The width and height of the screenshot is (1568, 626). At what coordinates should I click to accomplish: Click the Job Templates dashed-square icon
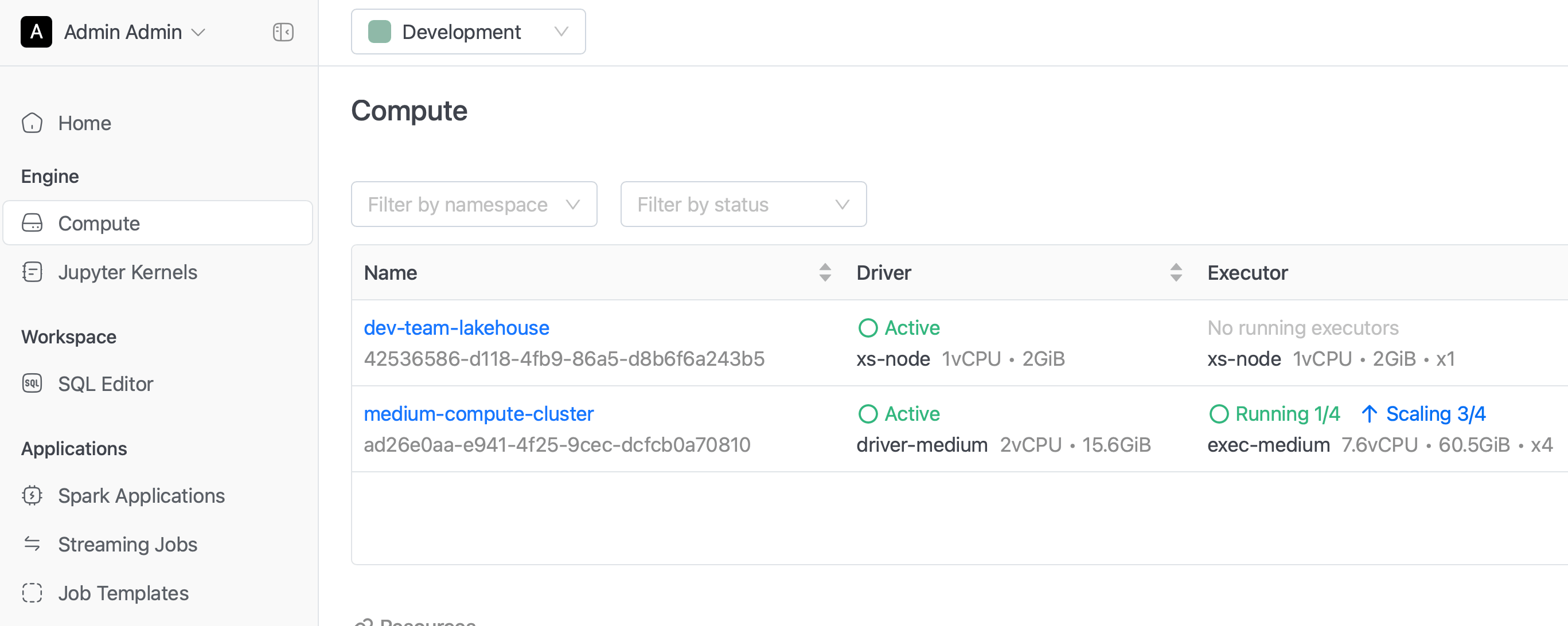pos(32,593)
